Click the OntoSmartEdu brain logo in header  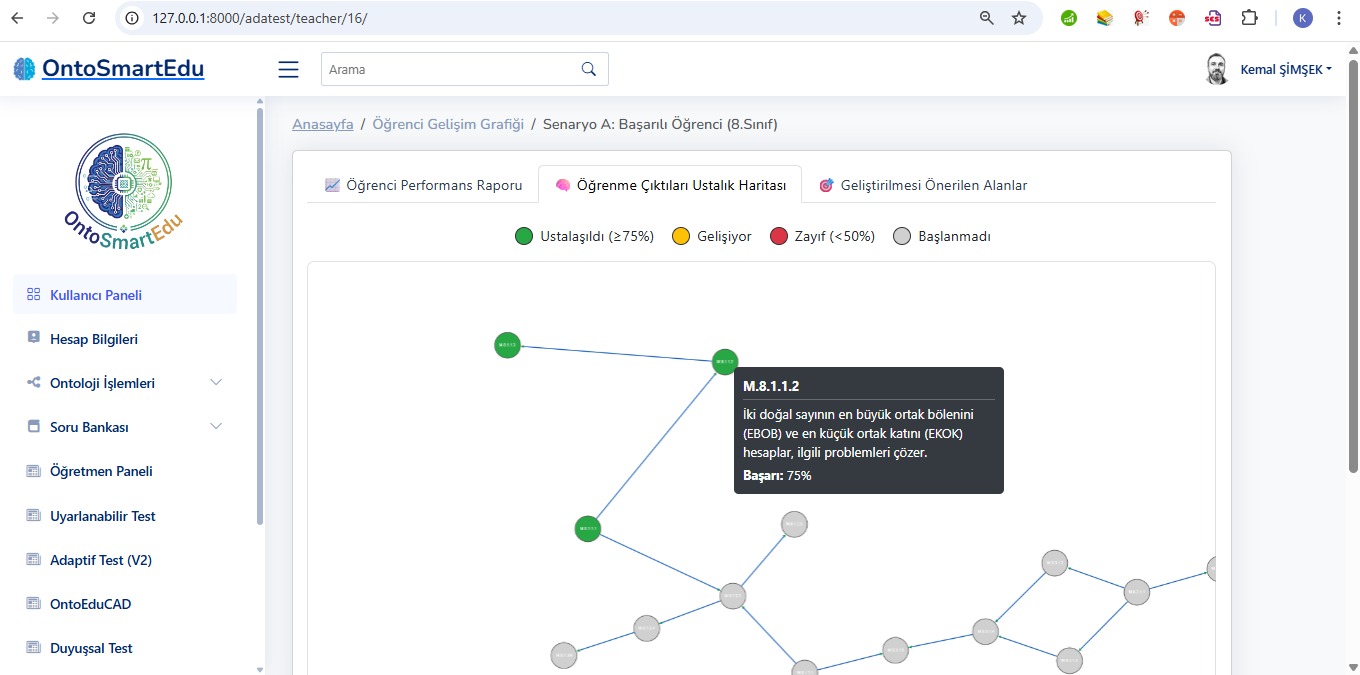pyautogui.click(x=24, y=69)
